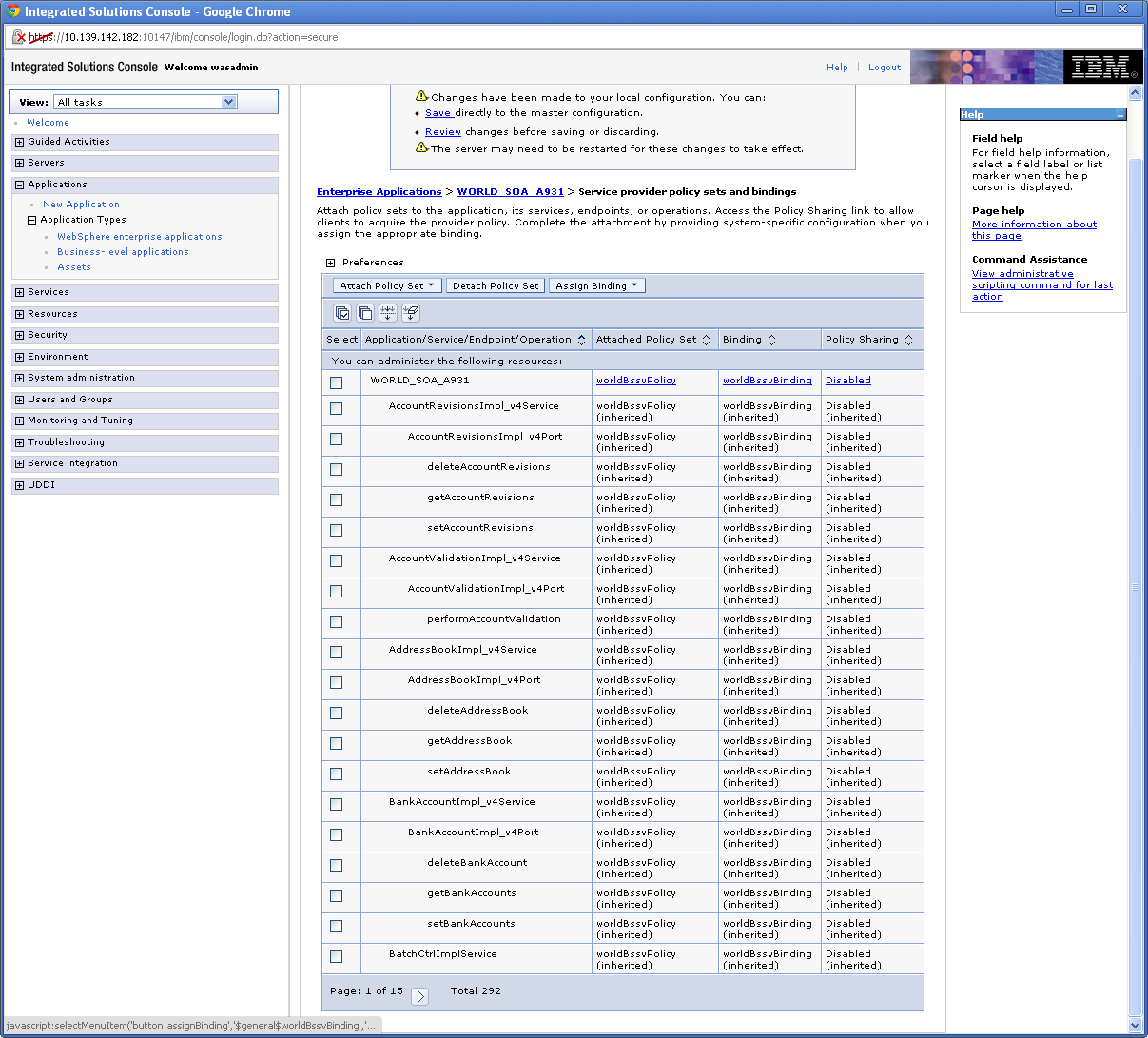The width and height of the screenshot is (1148, 1038).
Task: Open WebSphere enterprise applications
Action: (140, 237)
